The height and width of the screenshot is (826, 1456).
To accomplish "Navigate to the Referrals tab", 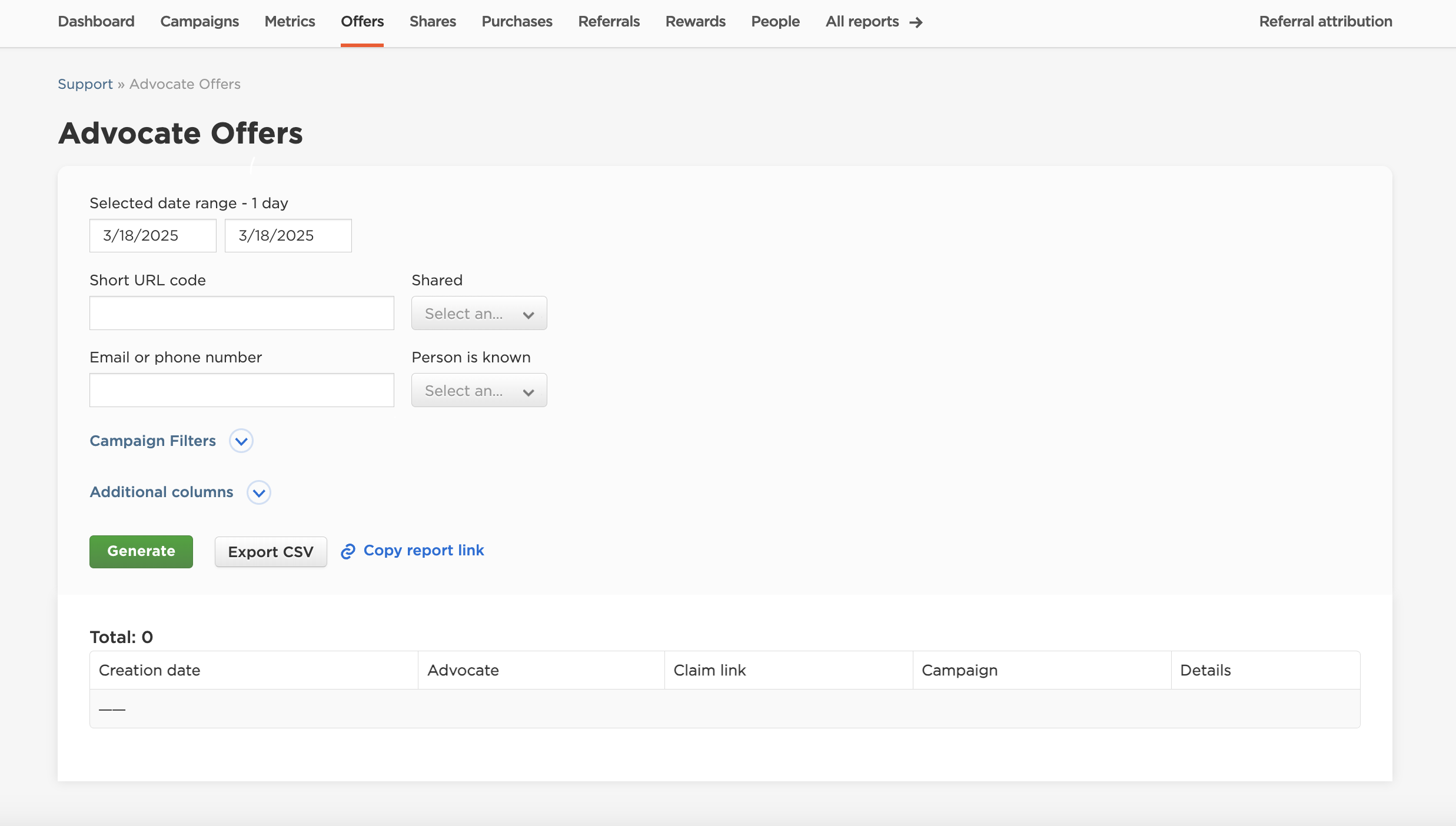I will (x=609, y=21).
